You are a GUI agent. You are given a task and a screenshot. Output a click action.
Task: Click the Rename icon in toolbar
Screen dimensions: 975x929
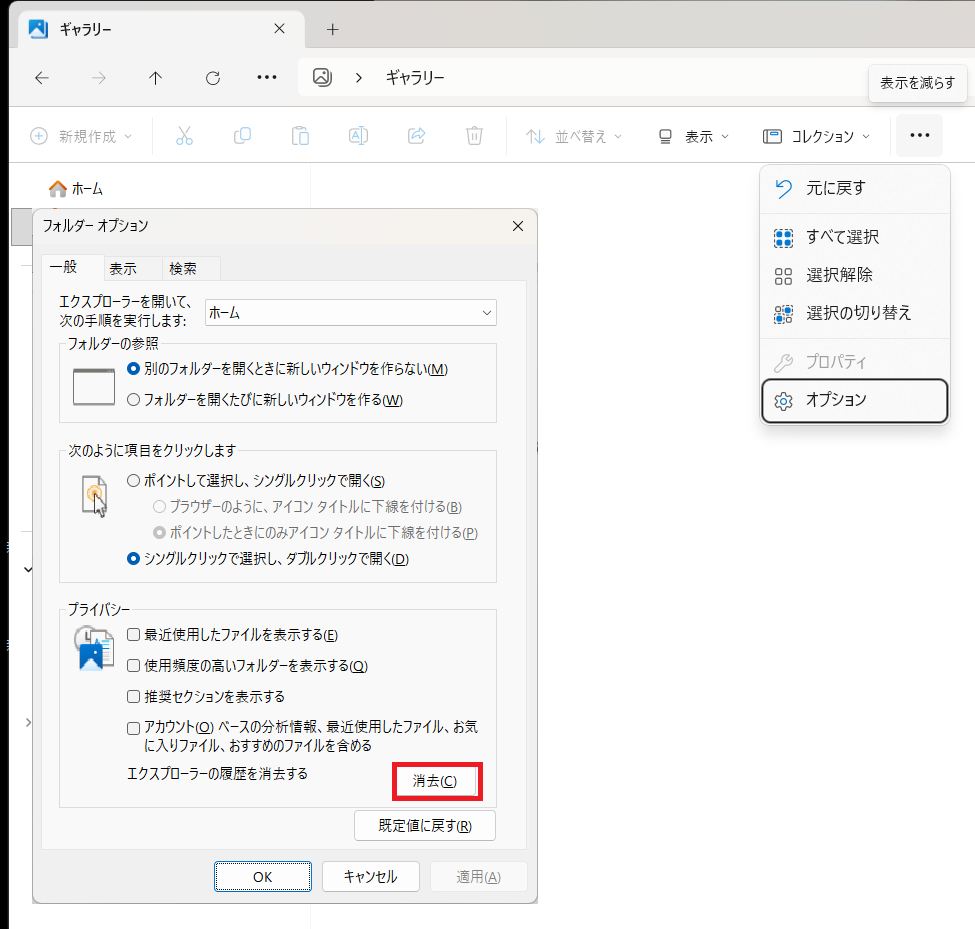click(x=358, y=136)
